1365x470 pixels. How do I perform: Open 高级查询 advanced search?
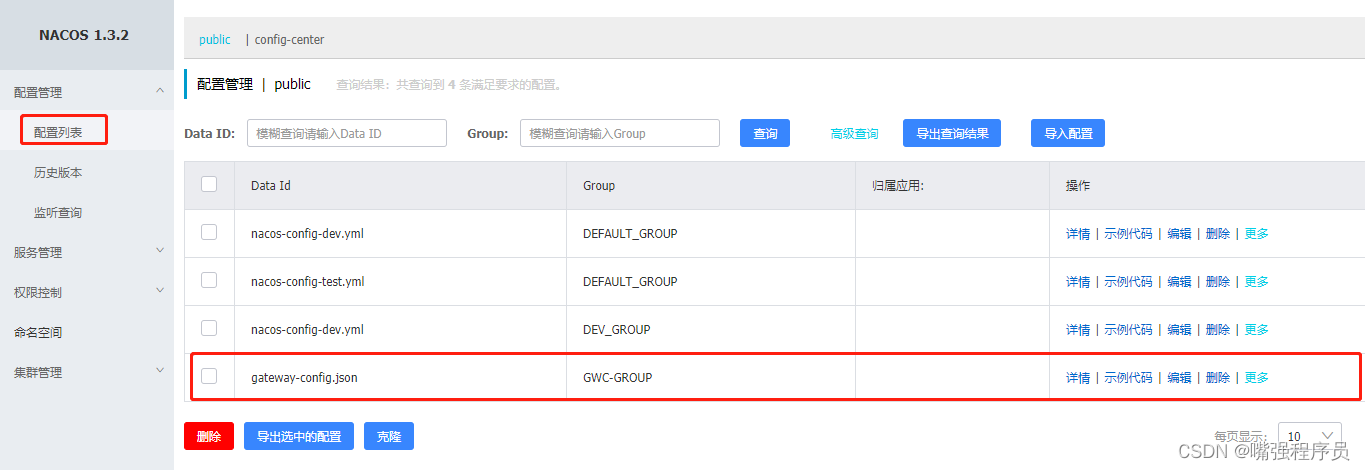(854, 133)
